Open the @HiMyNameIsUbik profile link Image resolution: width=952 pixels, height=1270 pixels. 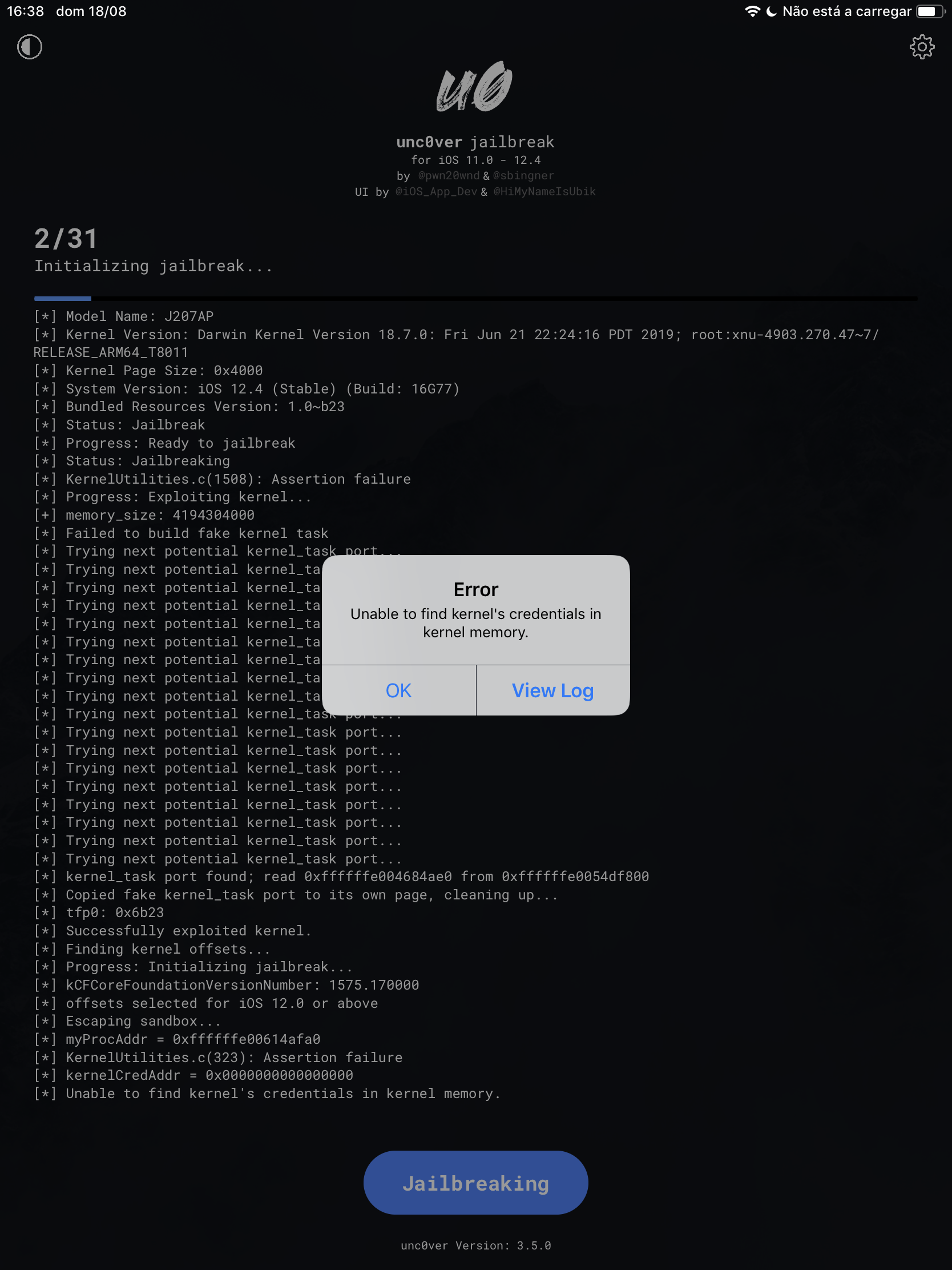click(544, 192)
